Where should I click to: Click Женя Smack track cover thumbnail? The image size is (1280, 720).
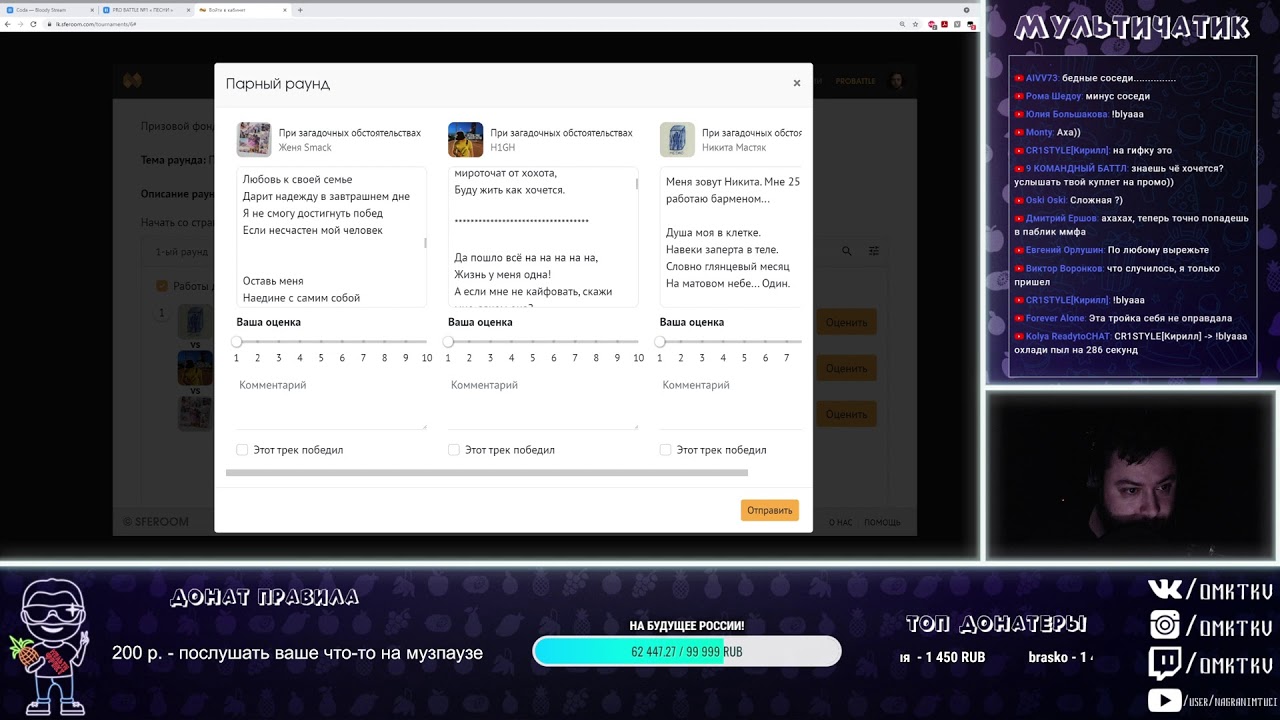[254, 140]
